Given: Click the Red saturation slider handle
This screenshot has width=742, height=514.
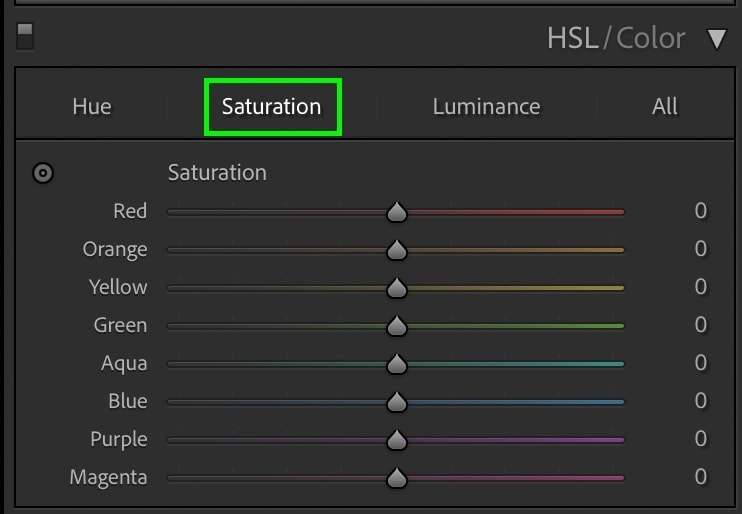Looking at the screenshot, I should (397, 212).
